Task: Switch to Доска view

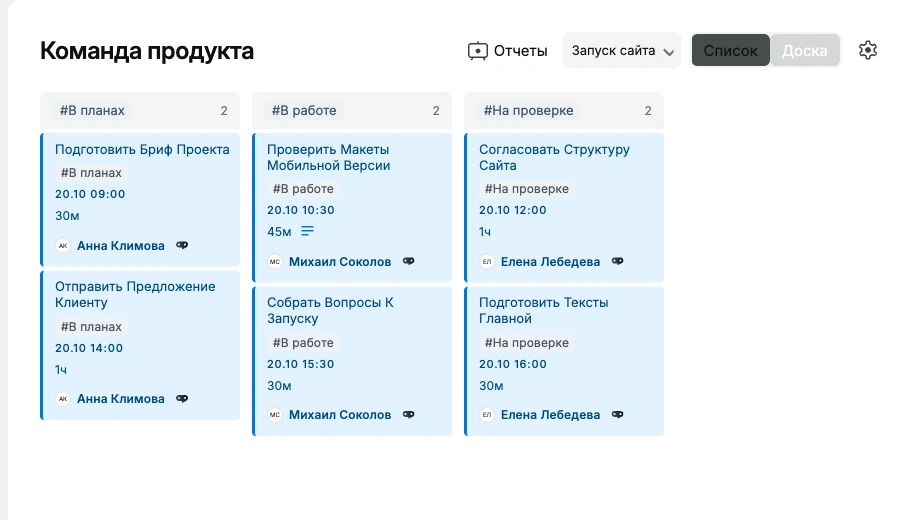Action: [x=804, y=51]
